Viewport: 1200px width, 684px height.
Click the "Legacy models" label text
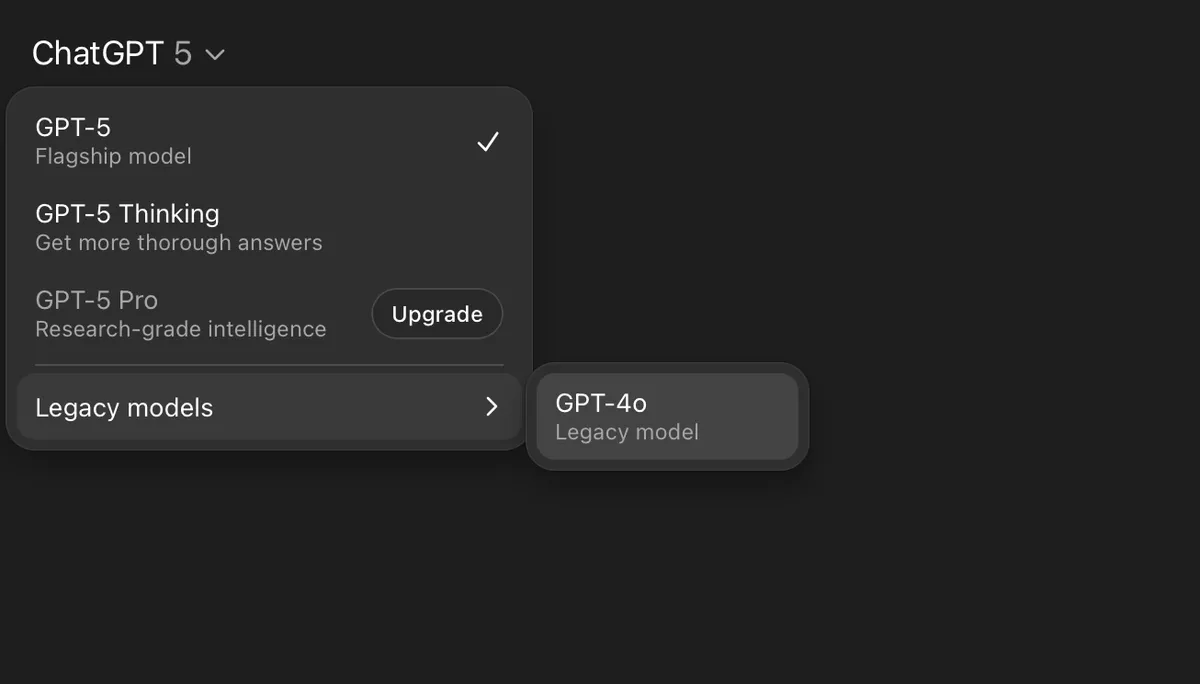pos(124,408)
